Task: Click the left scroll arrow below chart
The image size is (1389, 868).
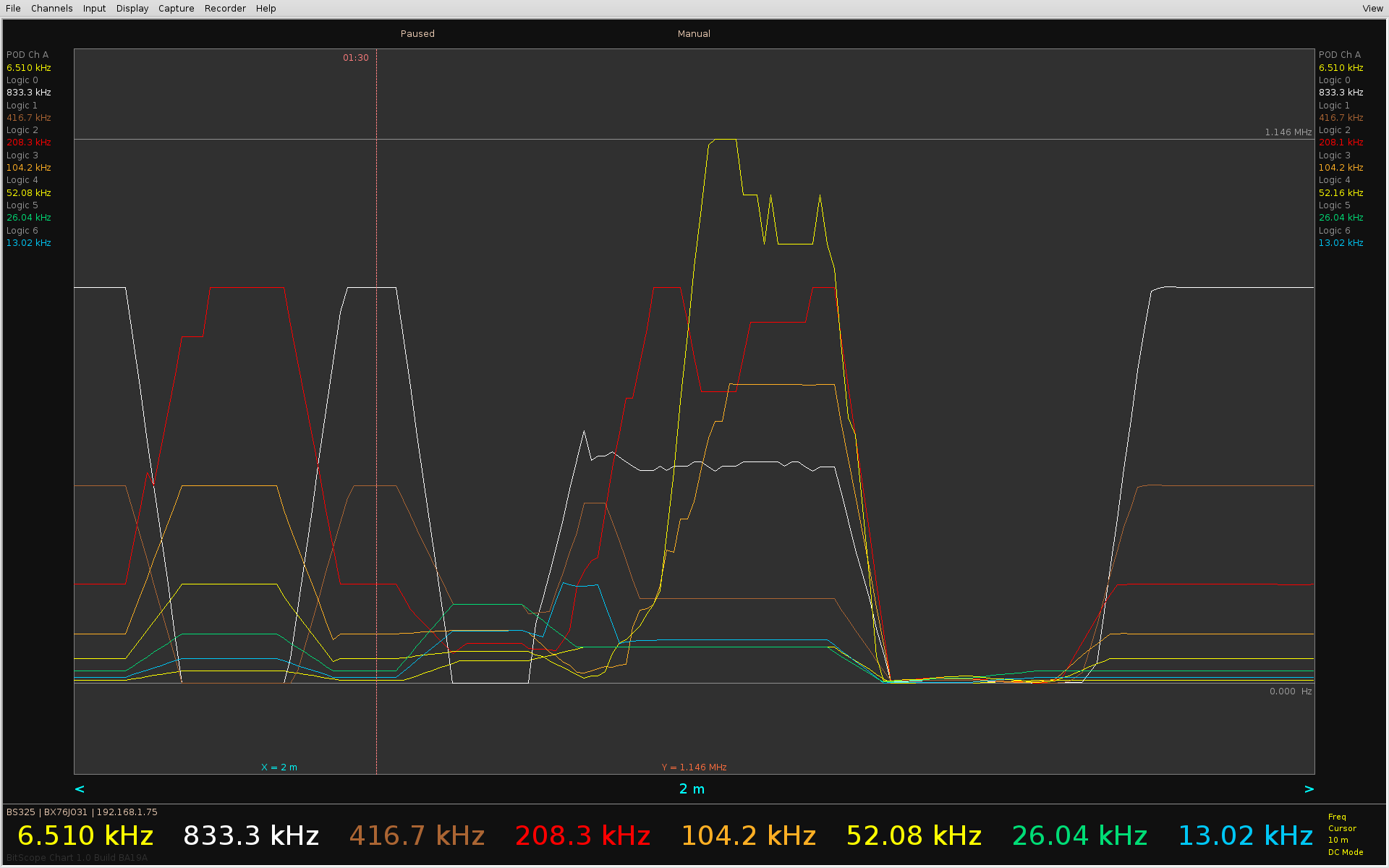Action: [x=80, y=789]
